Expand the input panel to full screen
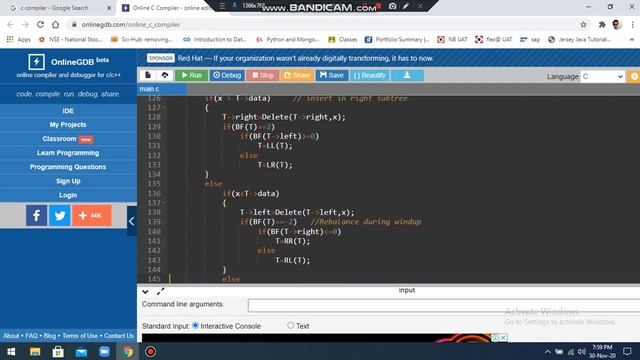640x360 pixels. pyautogui.click(x=160, y=291)
